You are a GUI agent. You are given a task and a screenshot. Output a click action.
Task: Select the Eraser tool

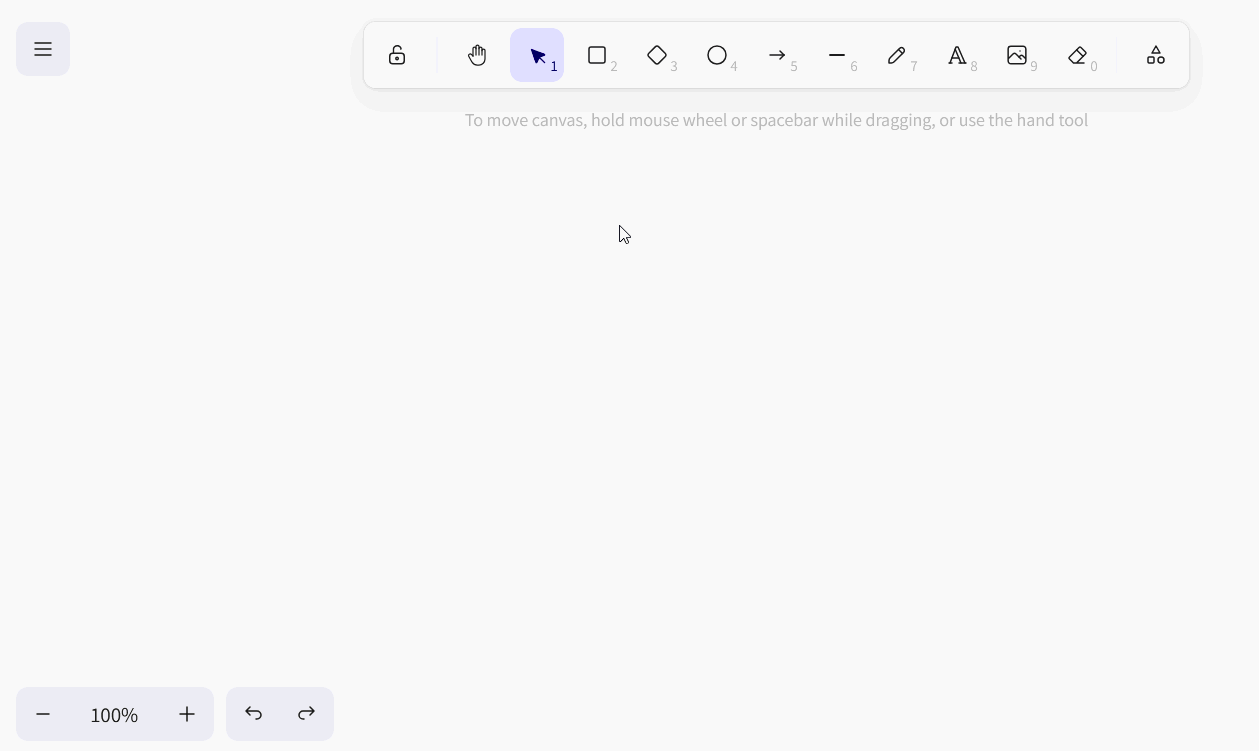[1077, 55]
